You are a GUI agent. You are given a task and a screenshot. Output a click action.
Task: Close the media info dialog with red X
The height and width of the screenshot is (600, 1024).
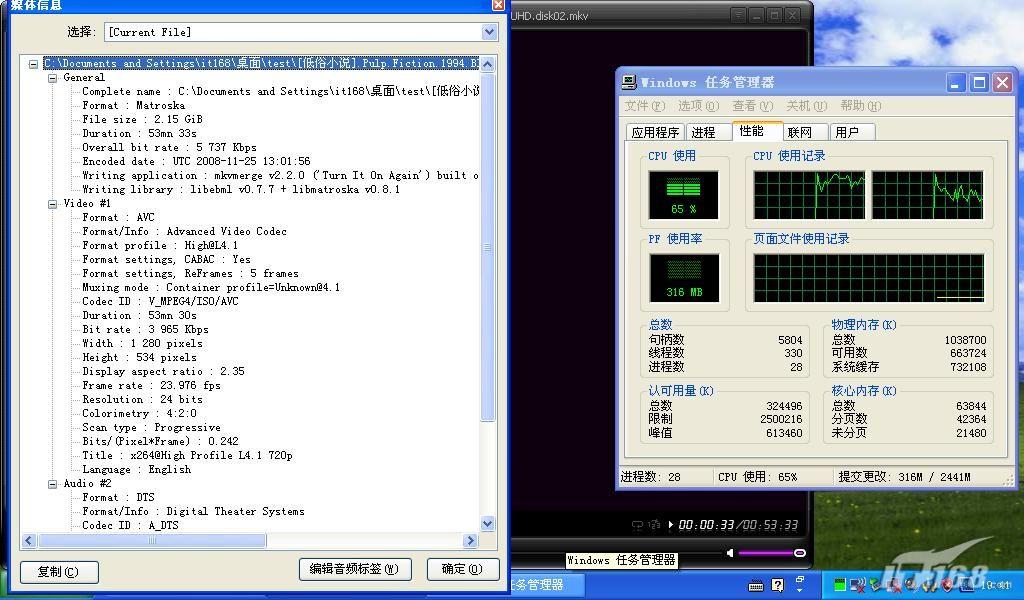click(498, 5)
